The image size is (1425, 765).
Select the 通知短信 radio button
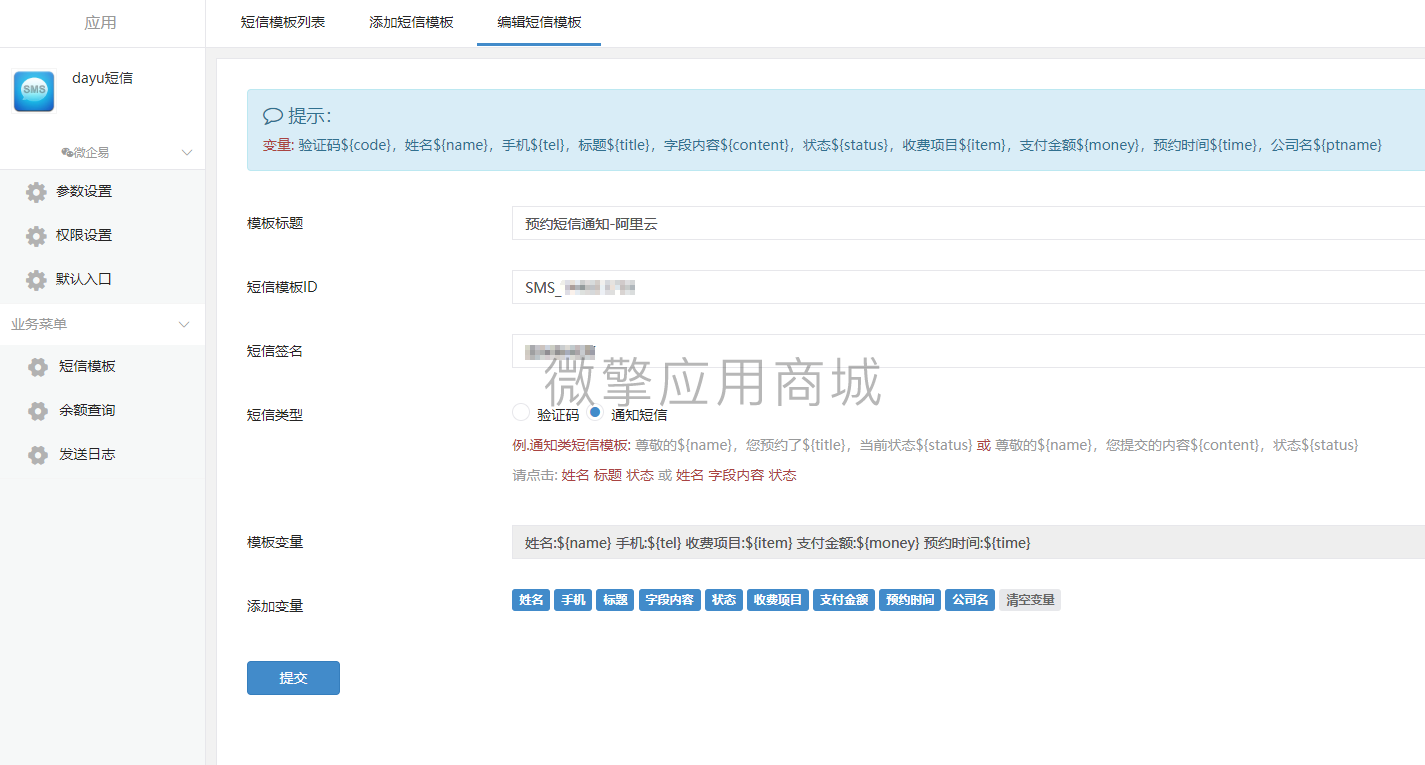595,412
